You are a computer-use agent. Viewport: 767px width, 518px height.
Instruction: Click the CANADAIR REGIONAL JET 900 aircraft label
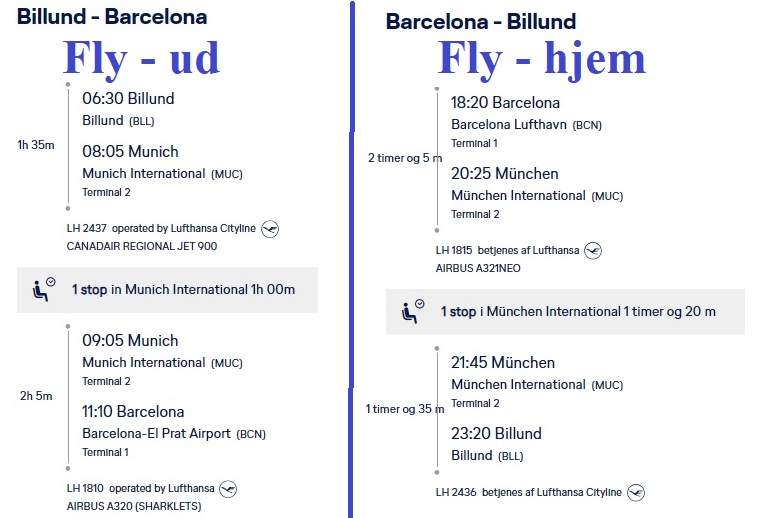[142, 246]
